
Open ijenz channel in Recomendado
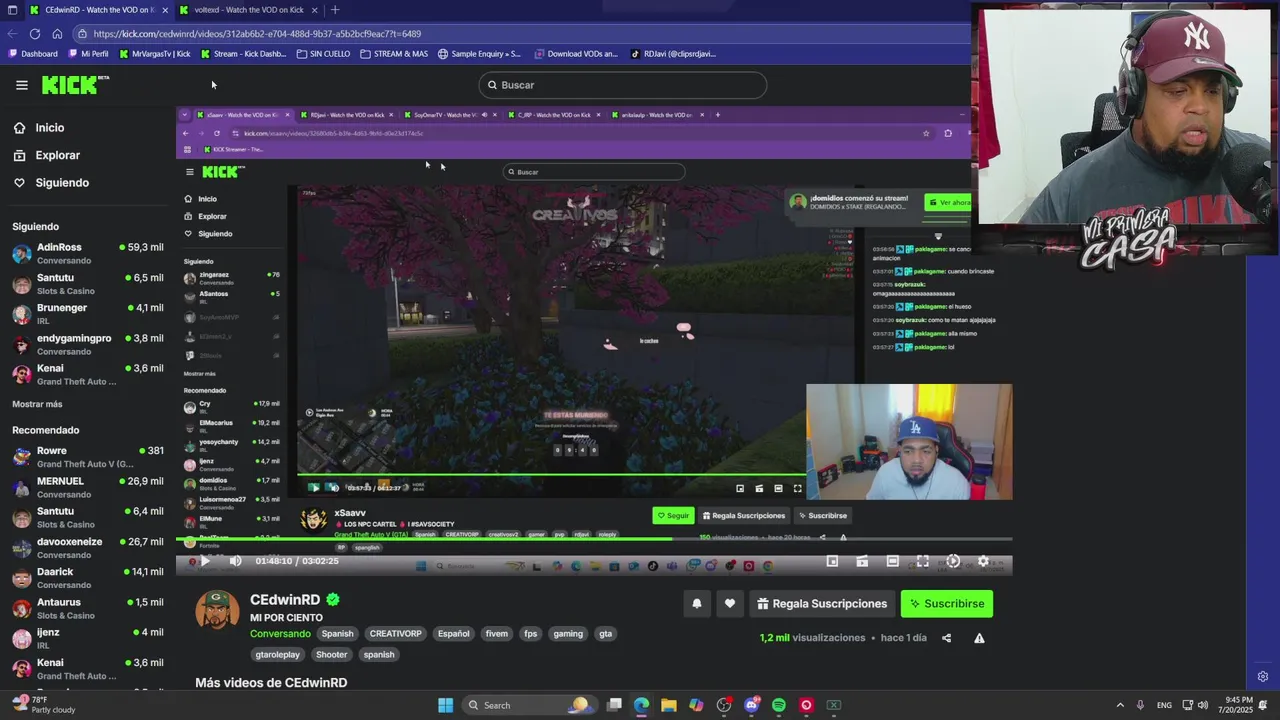click(x=88, y=638)
